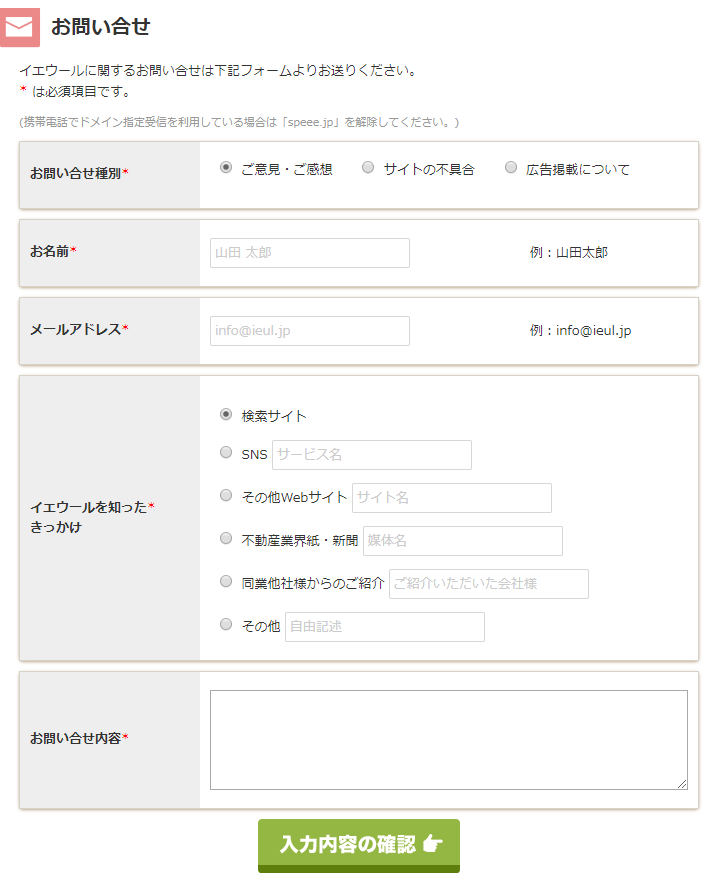Choose the 同業他社様からのご紹介 radio option
711x877 pixels.
pyautogui.click(x=225, y=582)
